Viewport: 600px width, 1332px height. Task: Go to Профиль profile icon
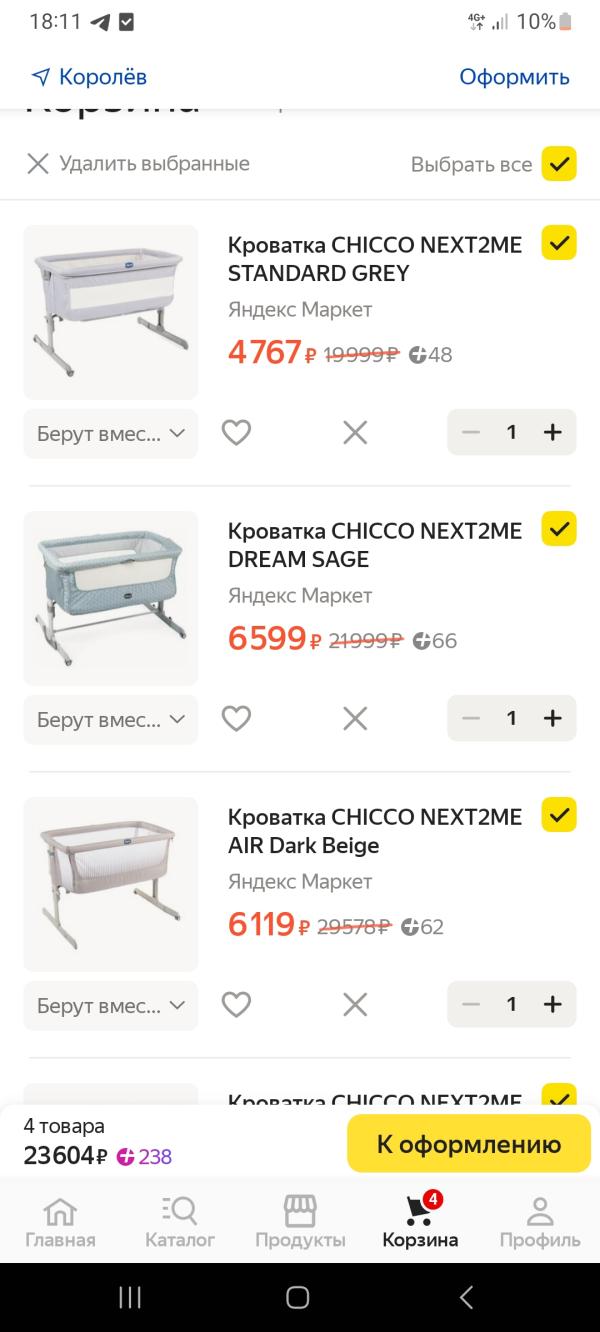pos(540,1221)
